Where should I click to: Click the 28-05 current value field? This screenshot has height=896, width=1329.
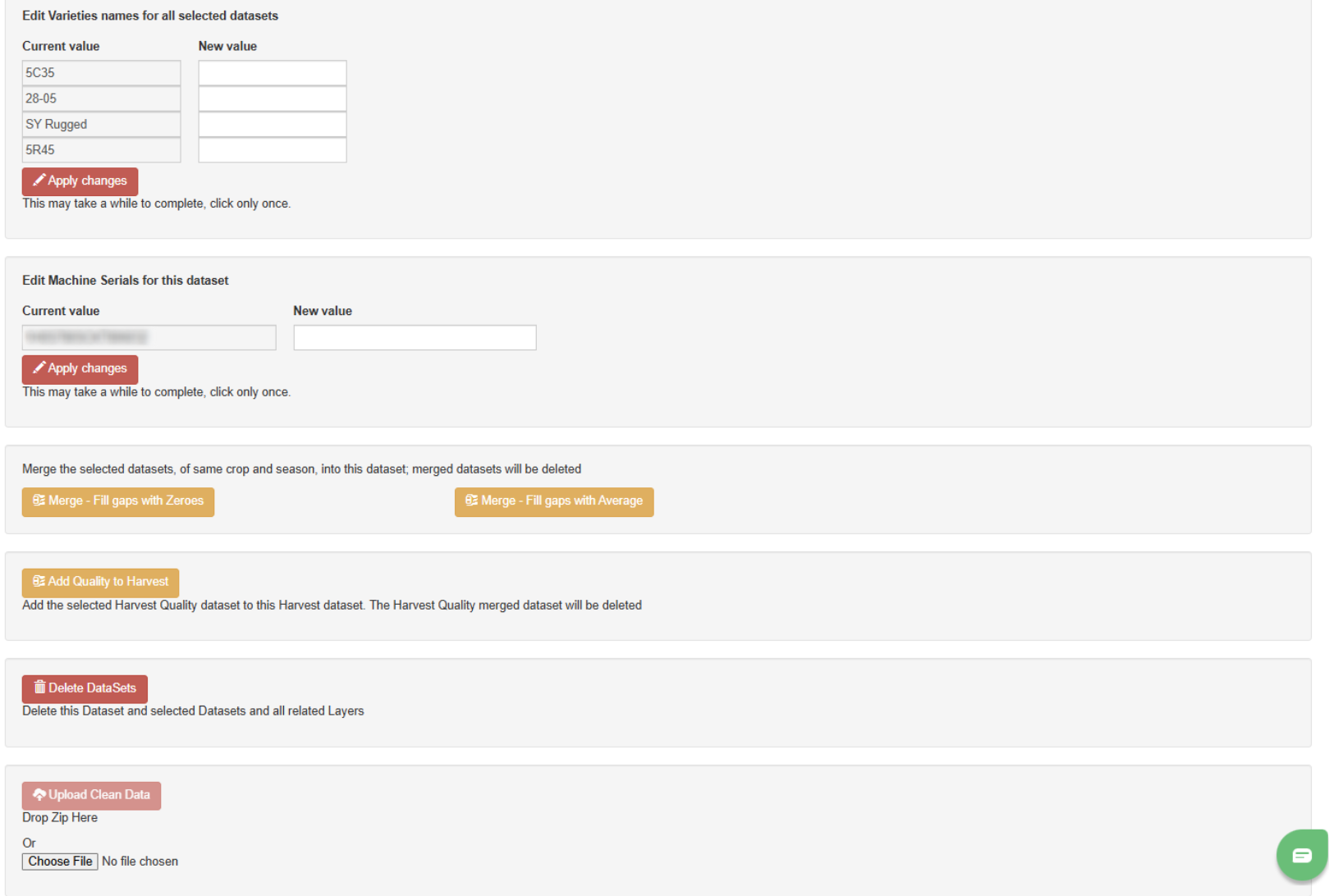coord(101,98)
